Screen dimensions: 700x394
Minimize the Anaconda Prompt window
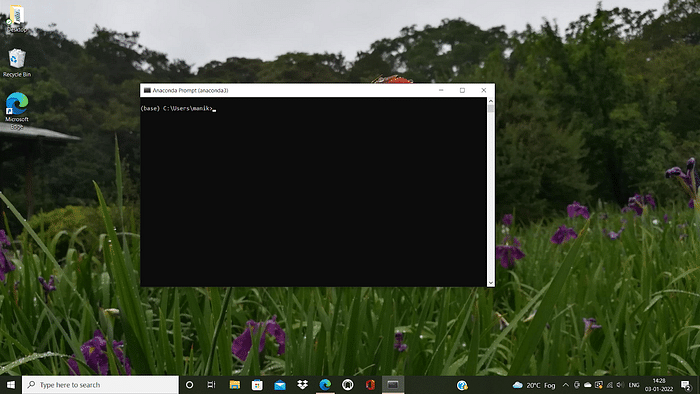coord(441,90)
